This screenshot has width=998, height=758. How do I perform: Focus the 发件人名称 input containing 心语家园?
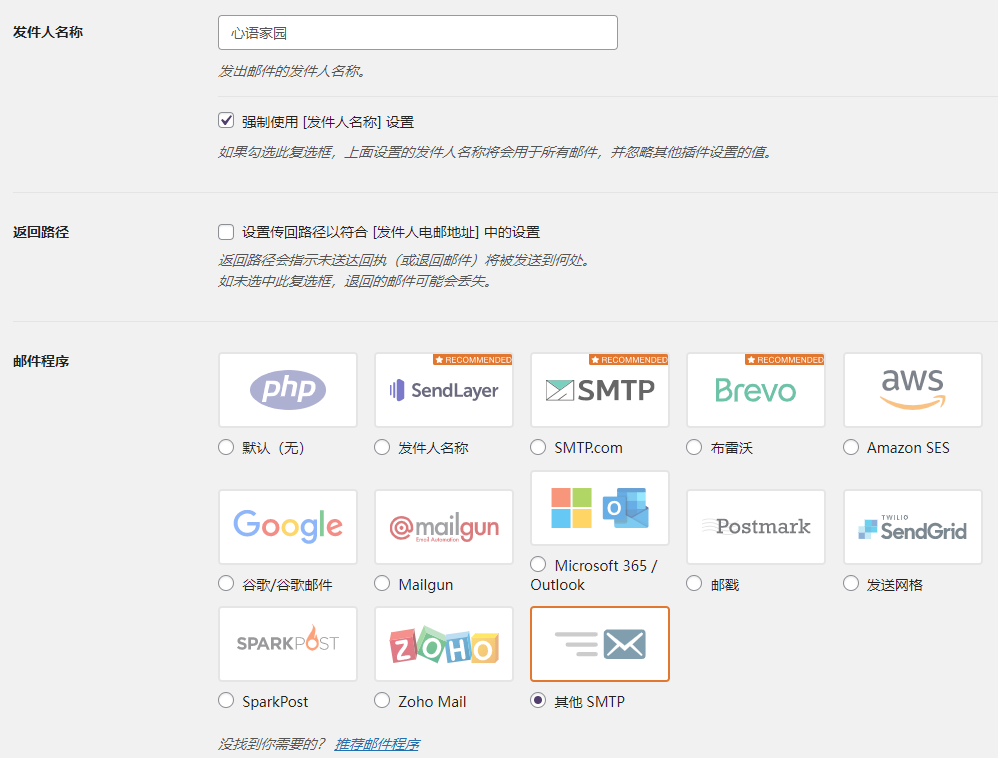418,32
